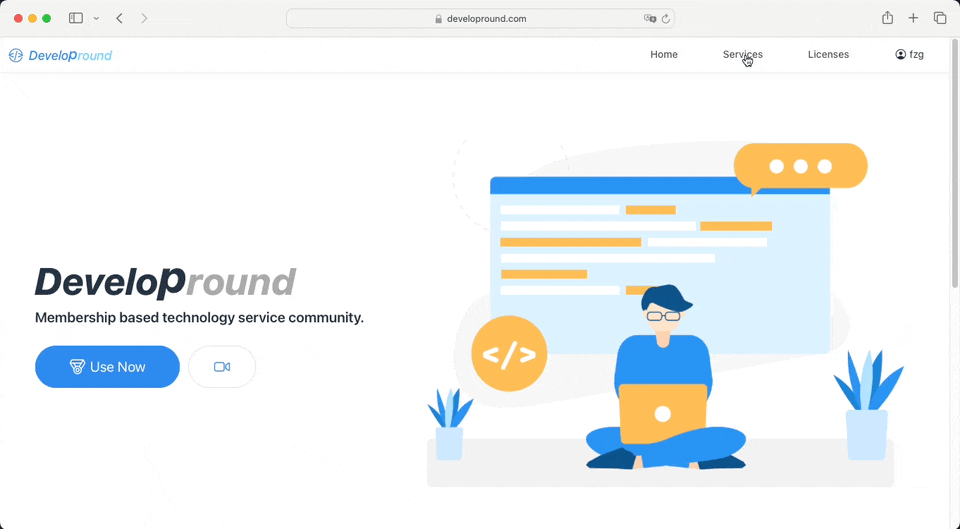Show the tab overview
The height and width of the screenshot is (529, 960).
940,18
